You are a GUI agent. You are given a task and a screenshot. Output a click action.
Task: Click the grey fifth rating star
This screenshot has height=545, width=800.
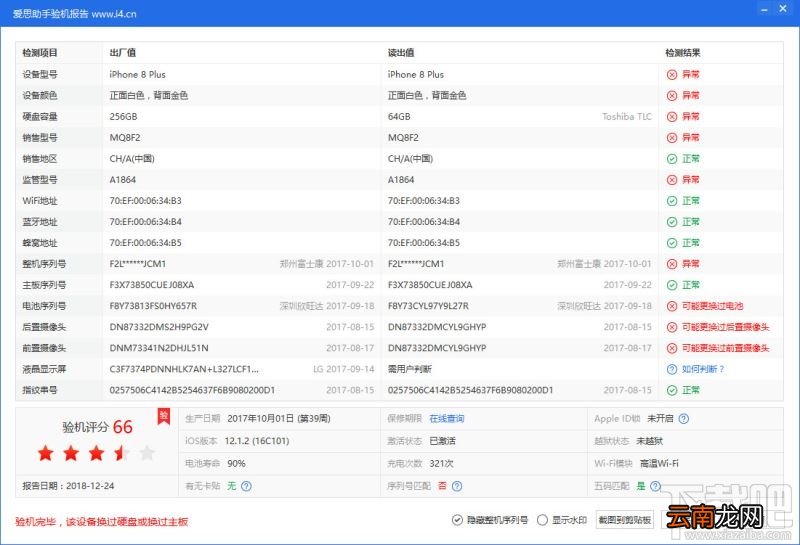pos(147,453)
